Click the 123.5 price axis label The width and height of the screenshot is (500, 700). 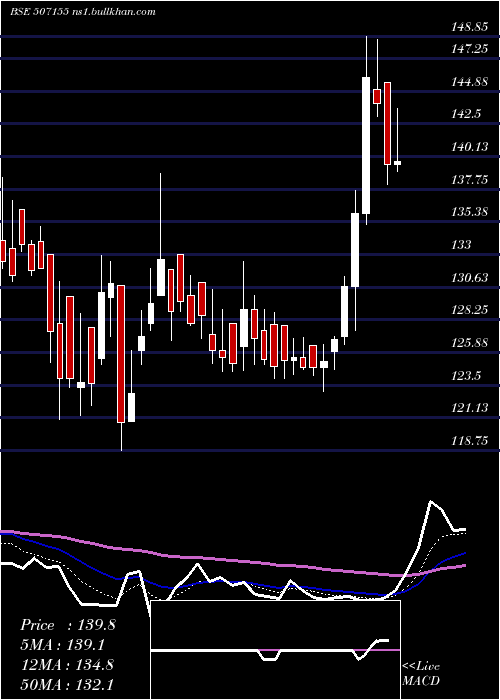pyautogui.click(x=466, y=375)
